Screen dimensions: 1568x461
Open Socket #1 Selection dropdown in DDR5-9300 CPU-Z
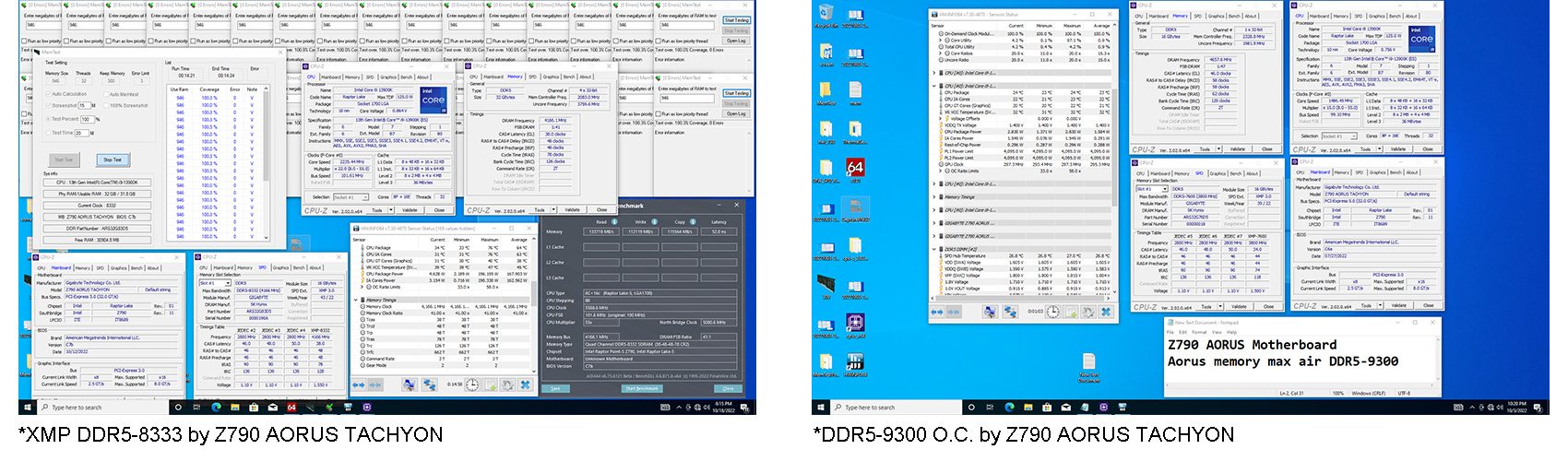tap(1339, 136)
